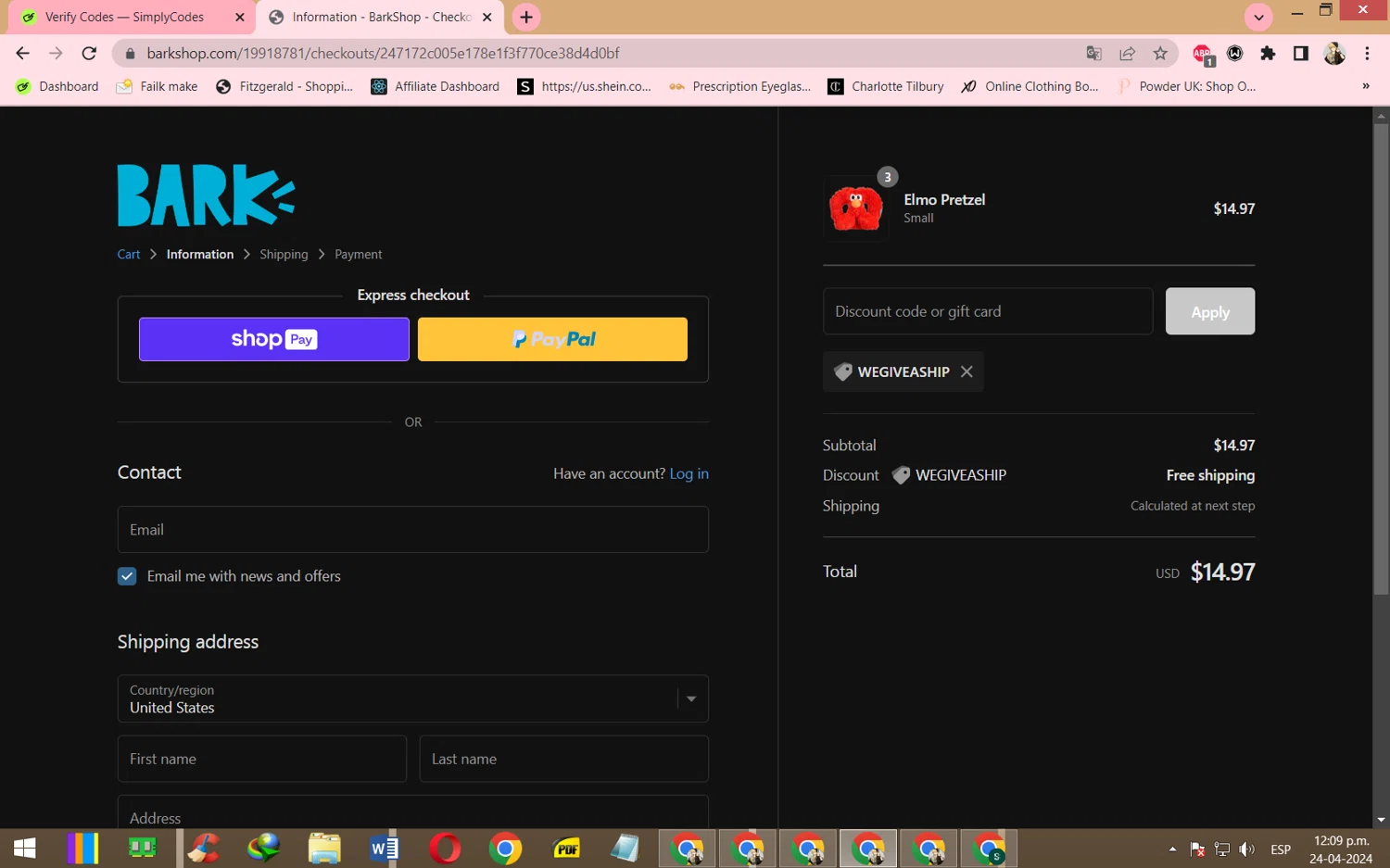Select Shipping breadcrumb step

click(x=284, y=254)
